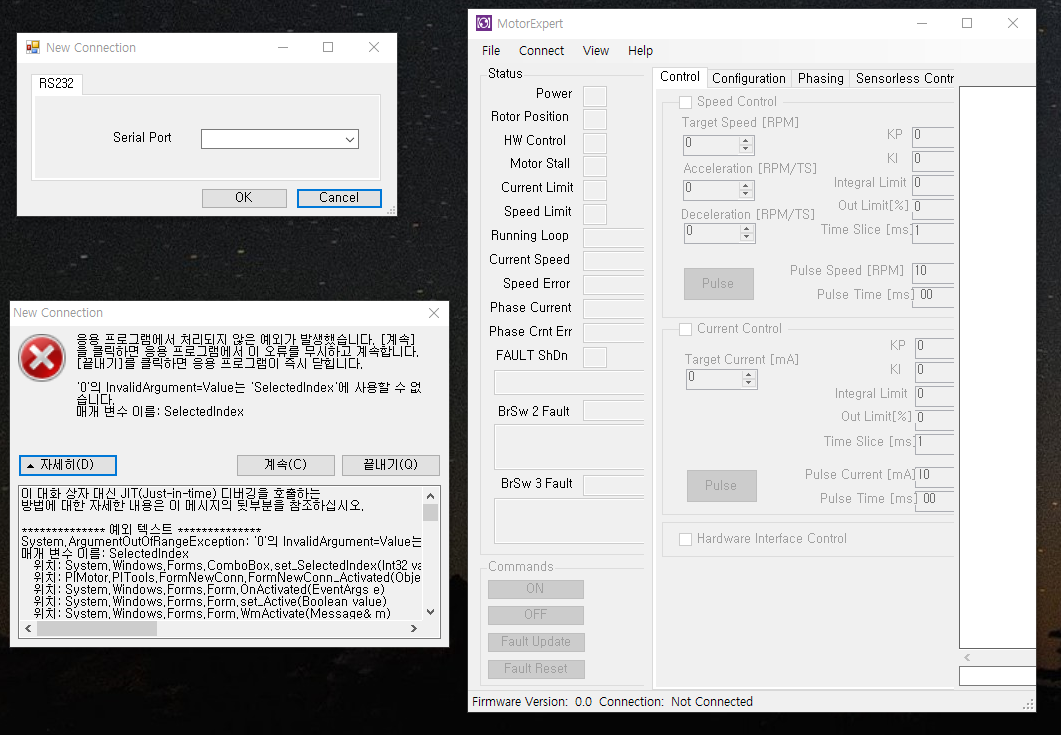
Task: Click the Running Loop status field
Action: (x=613, y=238)
